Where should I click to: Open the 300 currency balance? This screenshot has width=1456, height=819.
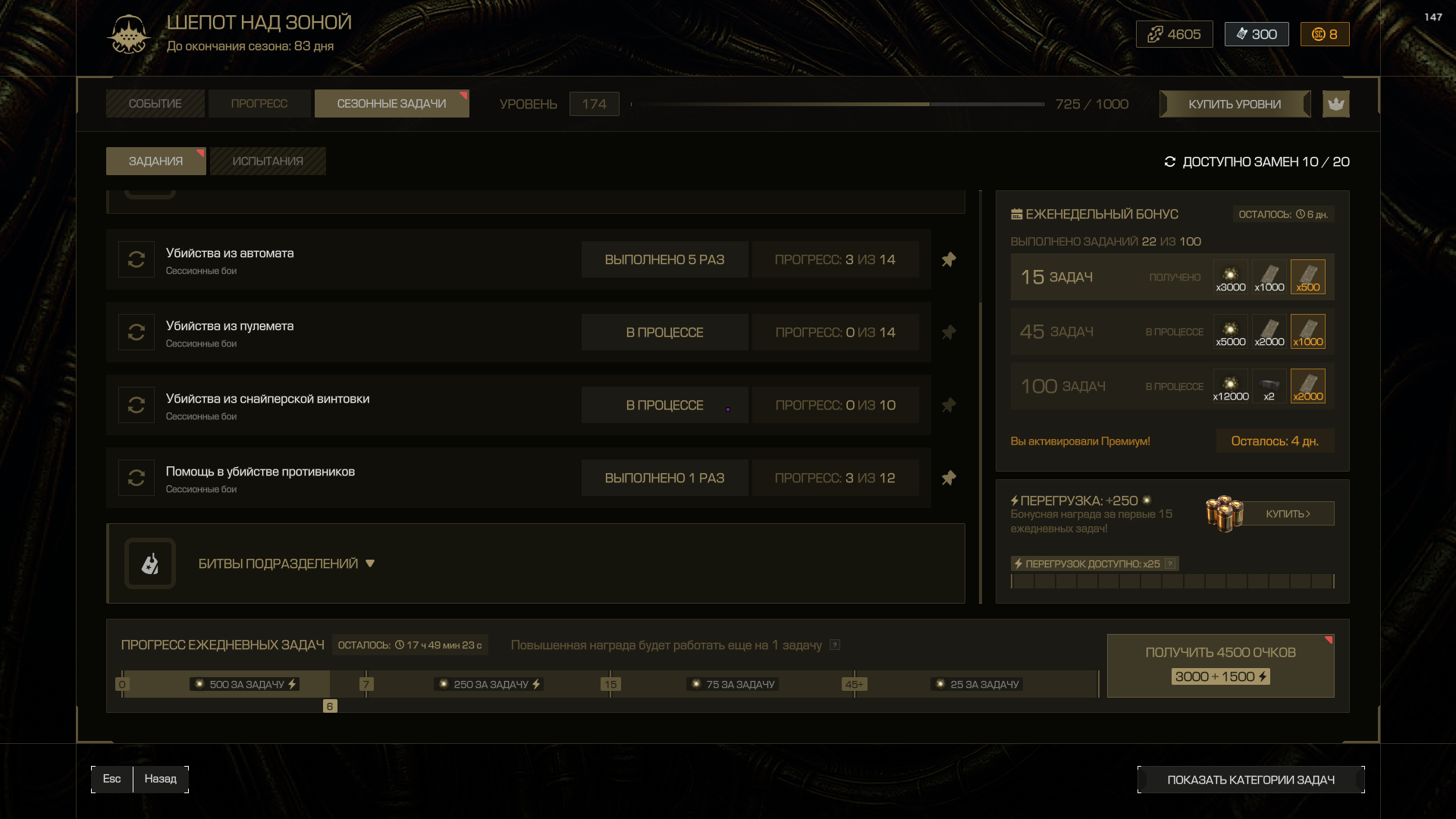coord(1257,34)
